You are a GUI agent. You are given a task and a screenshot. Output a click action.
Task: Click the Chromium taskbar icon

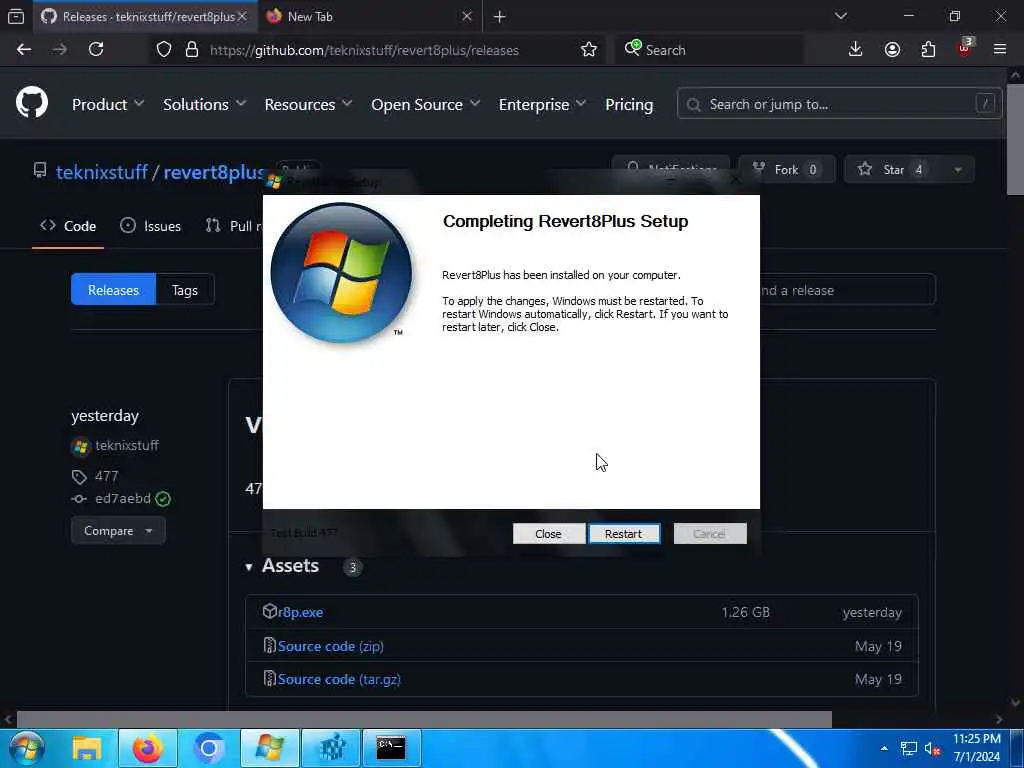pos(209,748)
